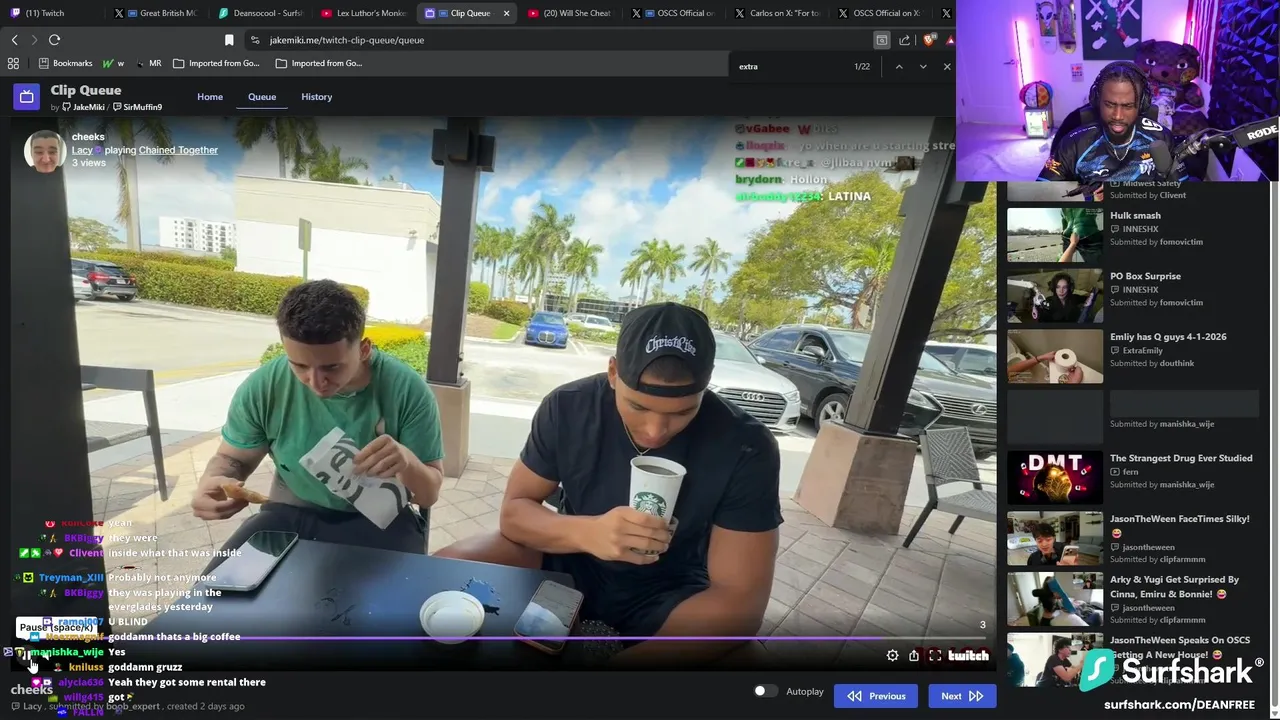The height and width of the screenshot is (720, 1280).
Task: Click the site settings icon in the address bar
Action: coord(255,40)
